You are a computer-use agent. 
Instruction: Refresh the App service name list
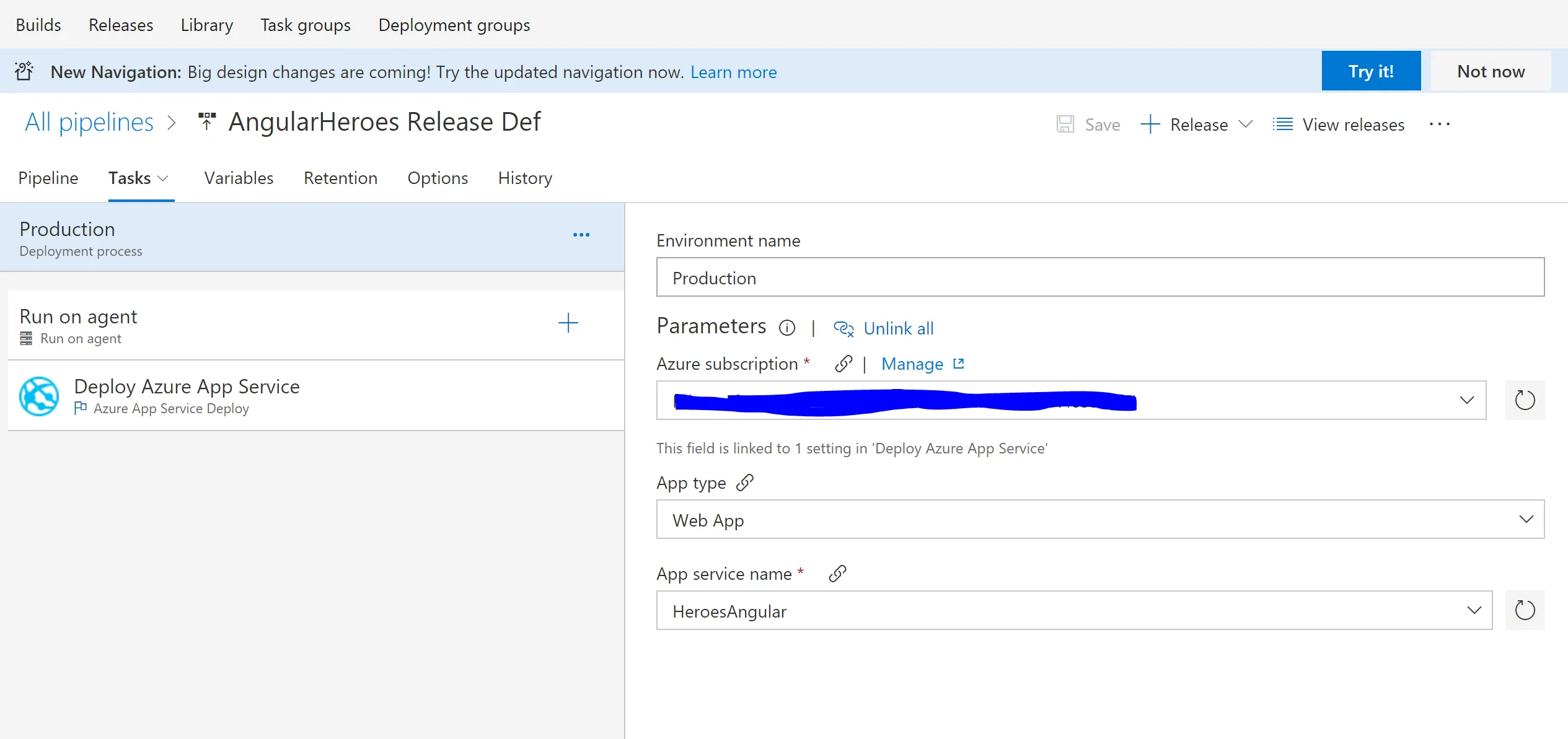[x=1525, y=611]
